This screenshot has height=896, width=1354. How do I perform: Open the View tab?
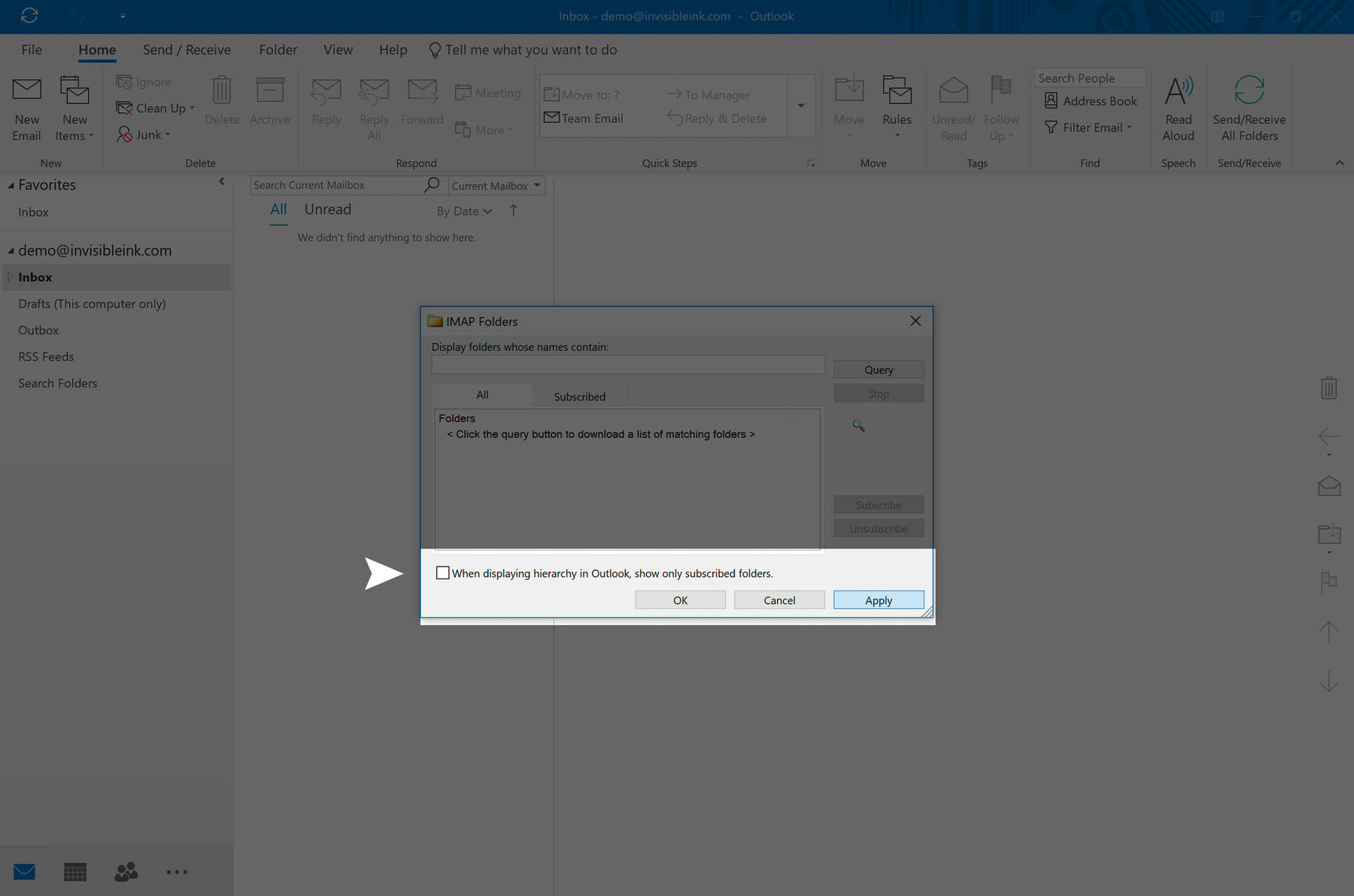(338, 50)
